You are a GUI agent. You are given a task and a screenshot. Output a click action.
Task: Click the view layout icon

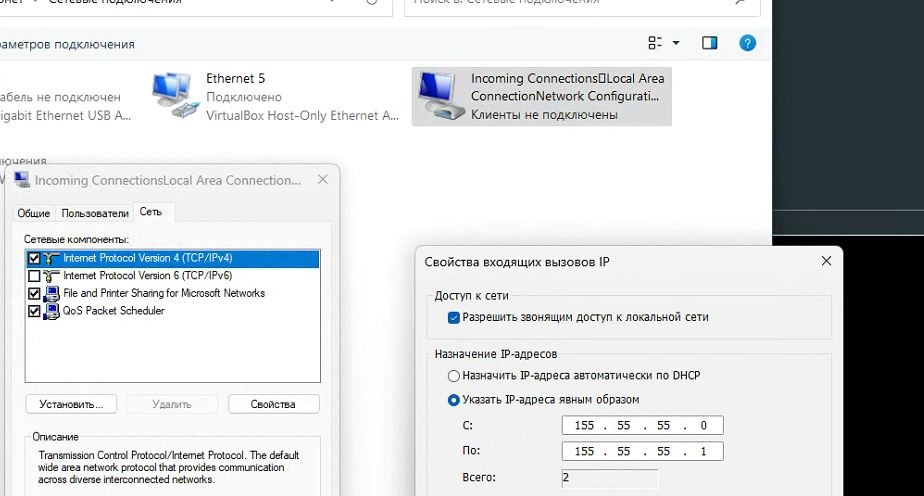[655, 43]
